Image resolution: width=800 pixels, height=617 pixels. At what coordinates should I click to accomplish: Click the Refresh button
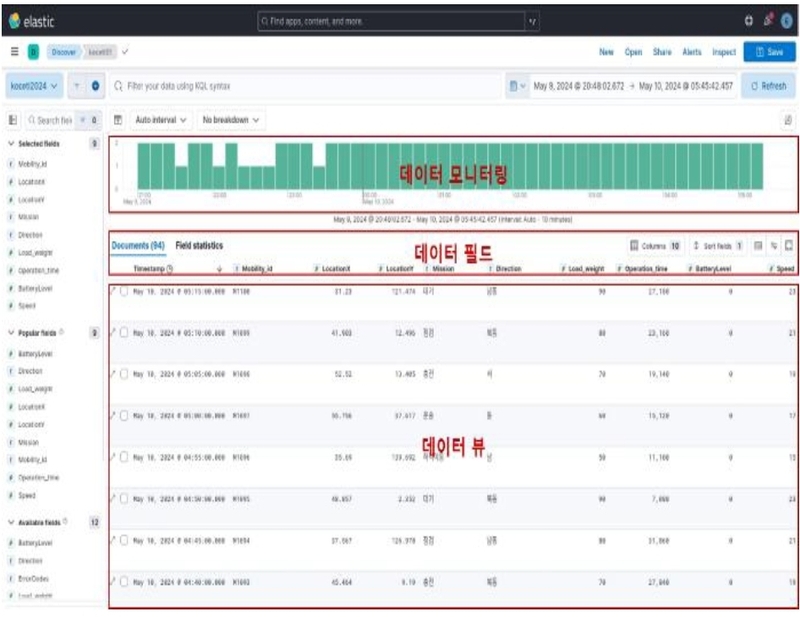tap(768, 86)
